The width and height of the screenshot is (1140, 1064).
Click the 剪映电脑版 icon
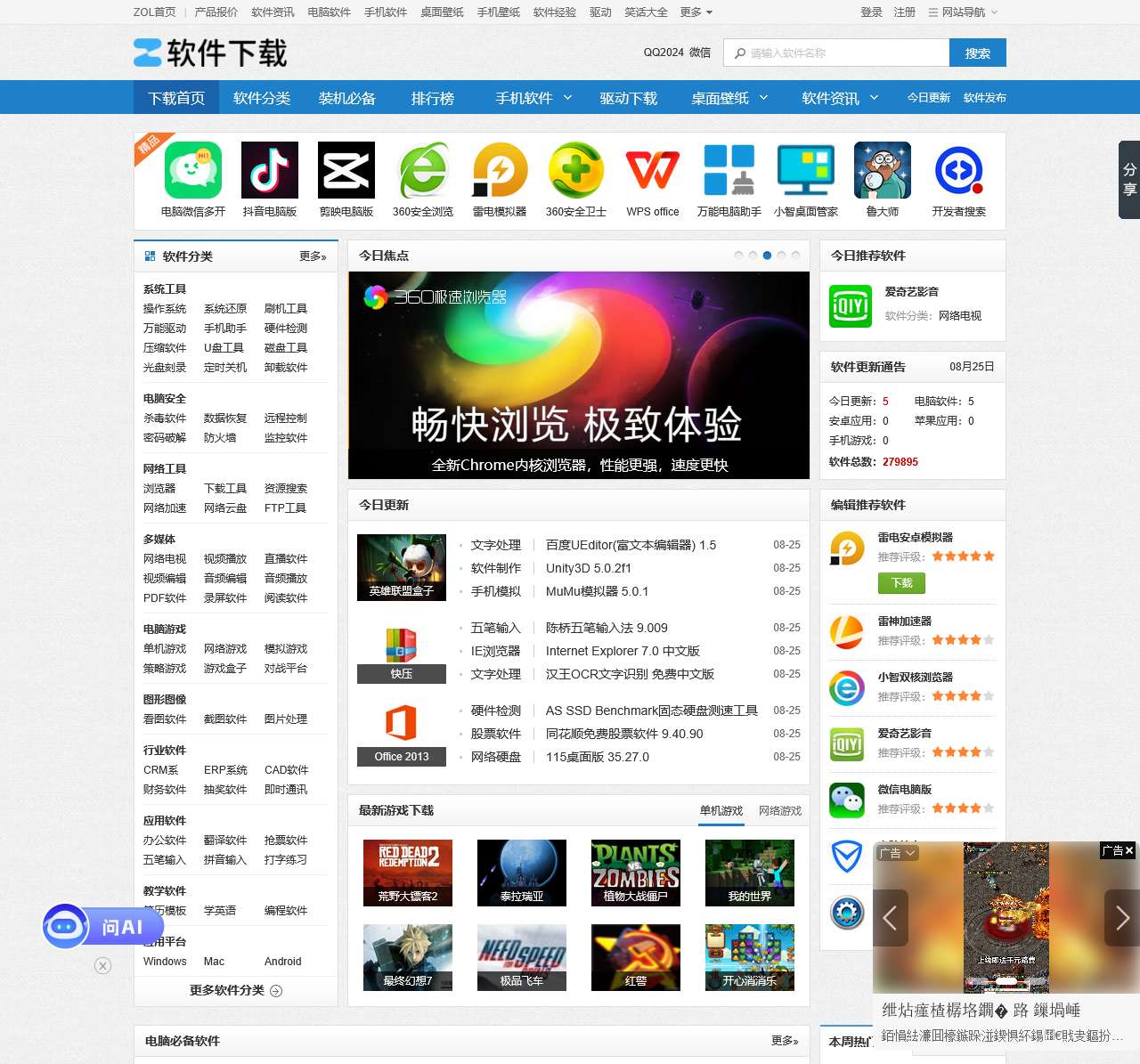[346, 170]
